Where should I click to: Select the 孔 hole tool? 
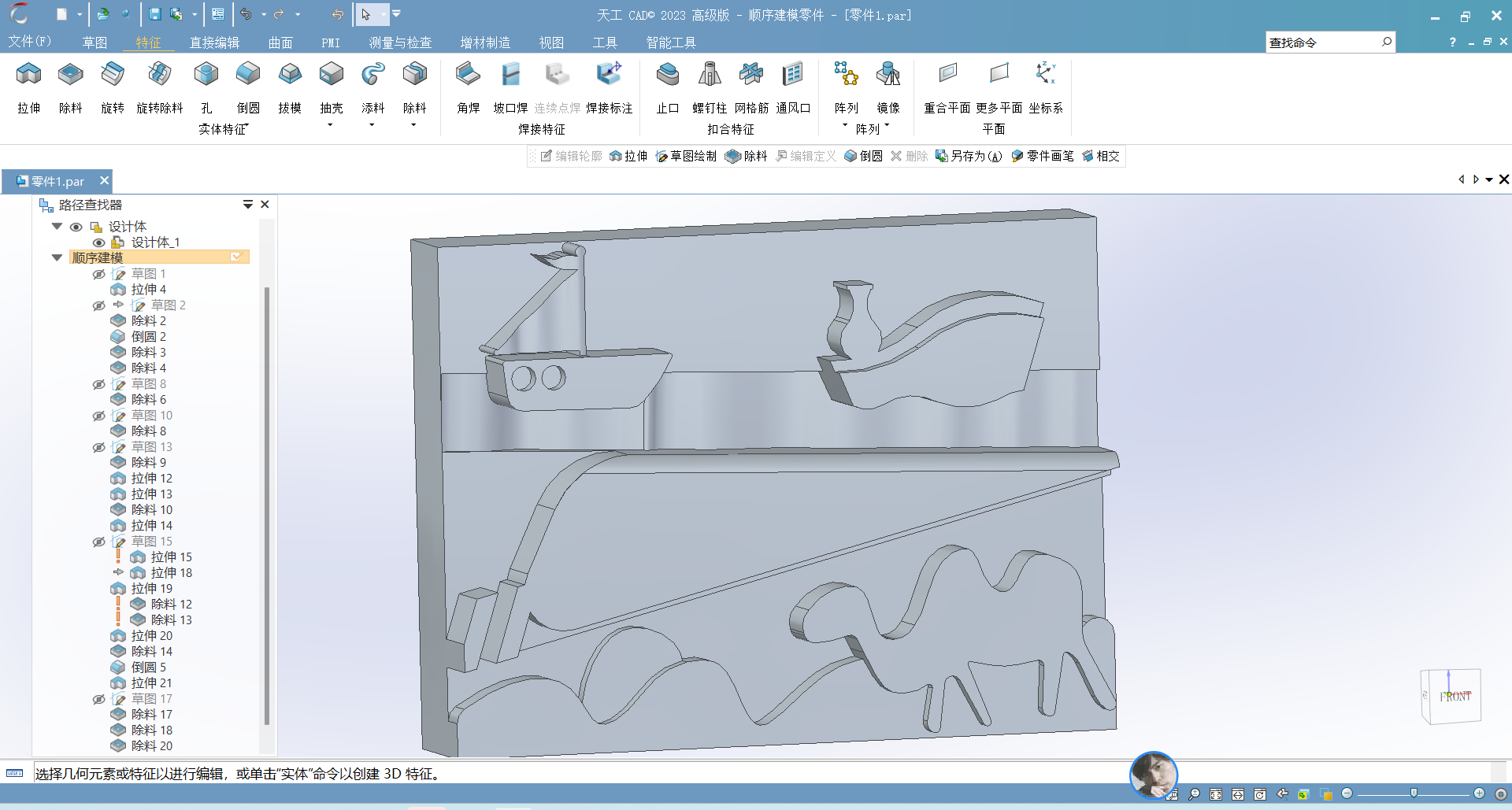coord(206,87)
